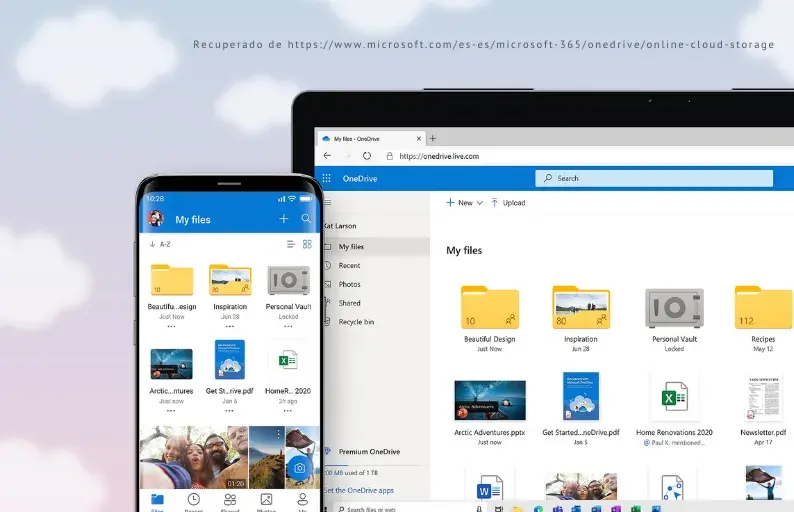This screenshot has height=512, width=794.
Task: Go back with the browser back arrow
Action: (327, 156)
